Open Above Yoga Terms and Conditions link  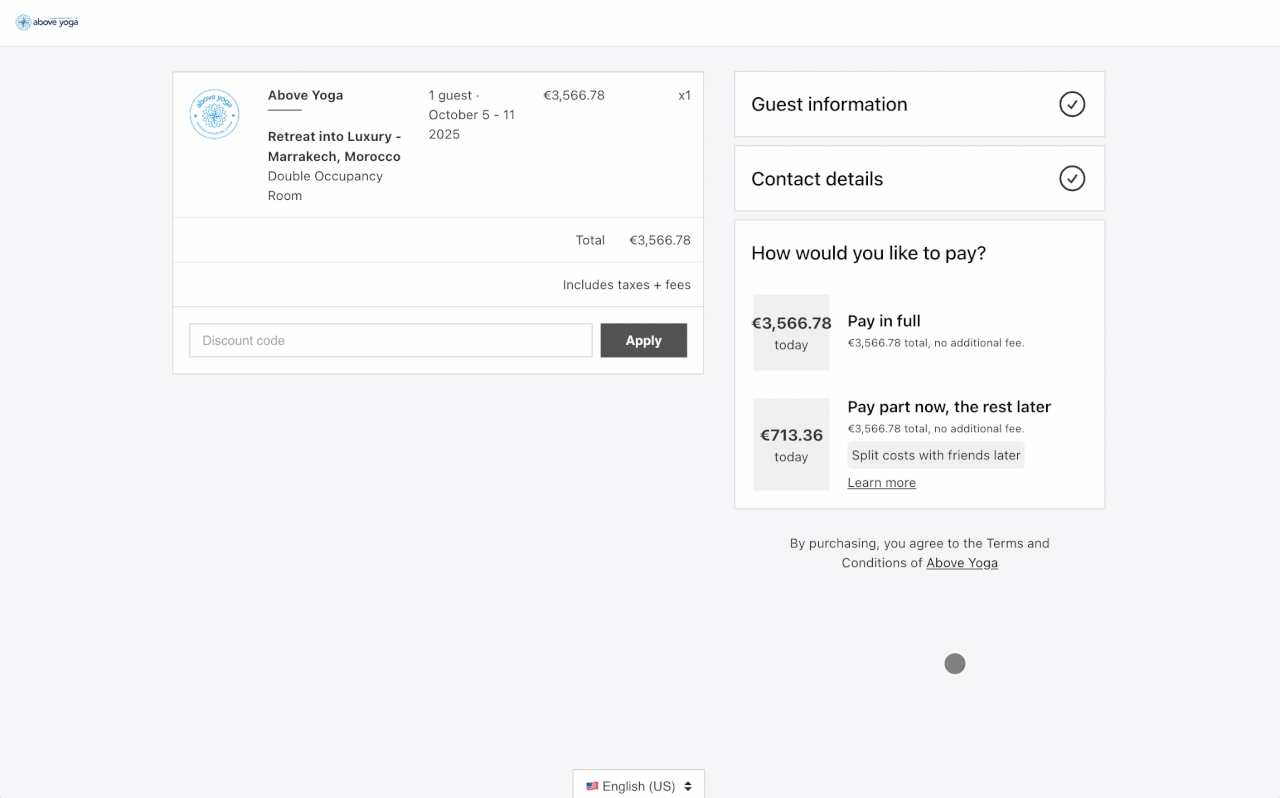(961, 563)
